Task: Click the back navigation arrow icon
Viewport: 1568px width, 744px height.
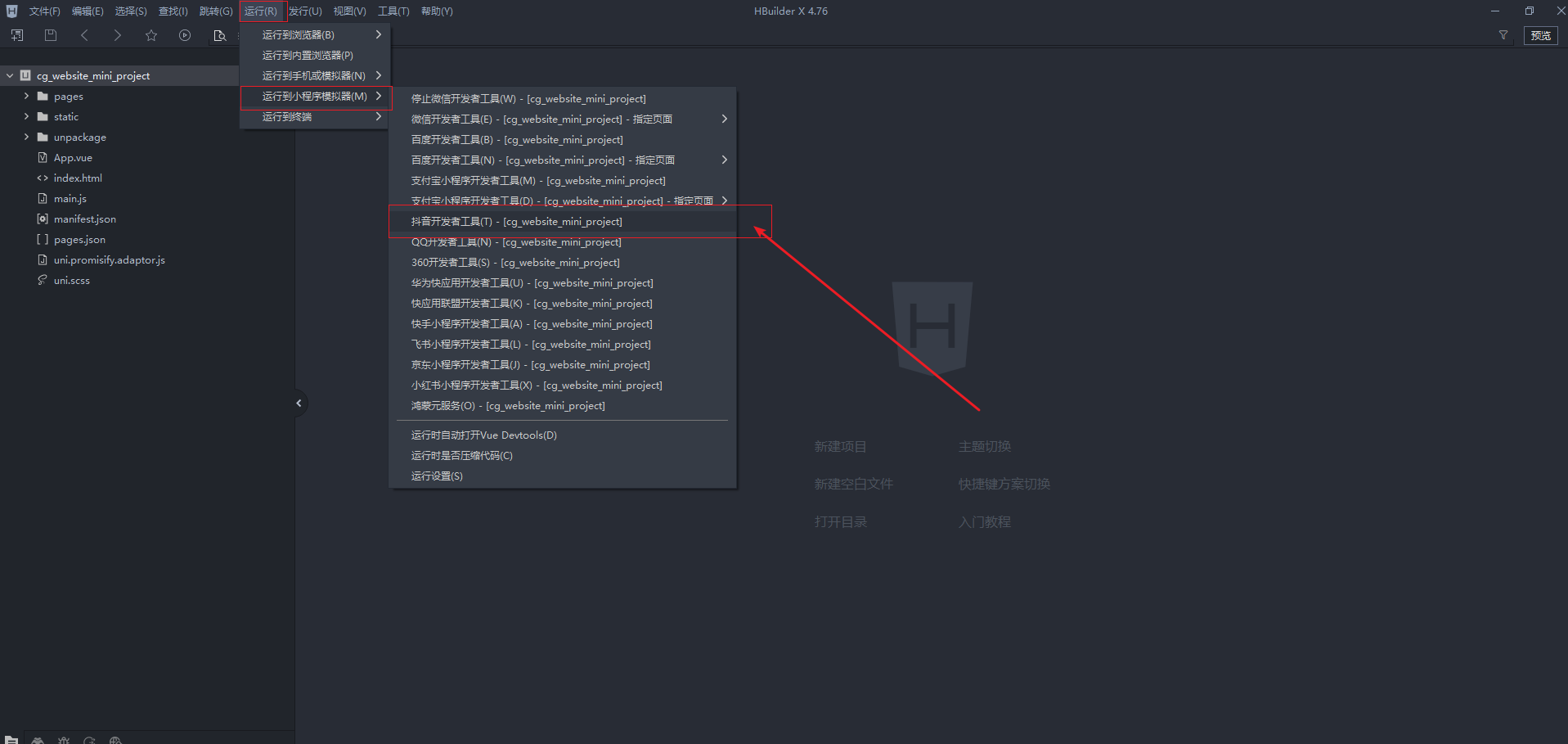Action: tap(84, 35)
